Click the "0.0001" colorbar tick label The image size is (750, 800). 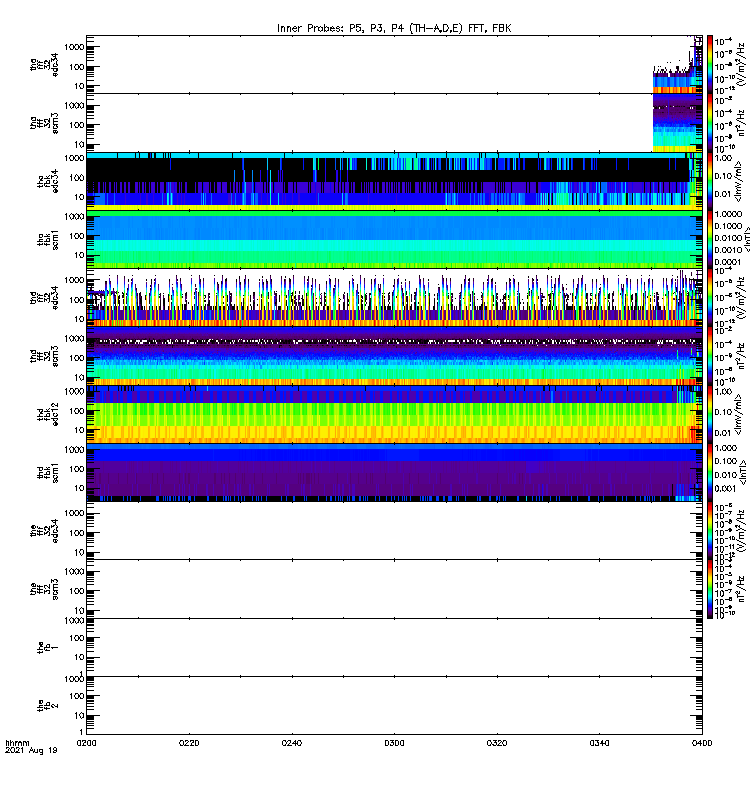(x=728, y=262)
